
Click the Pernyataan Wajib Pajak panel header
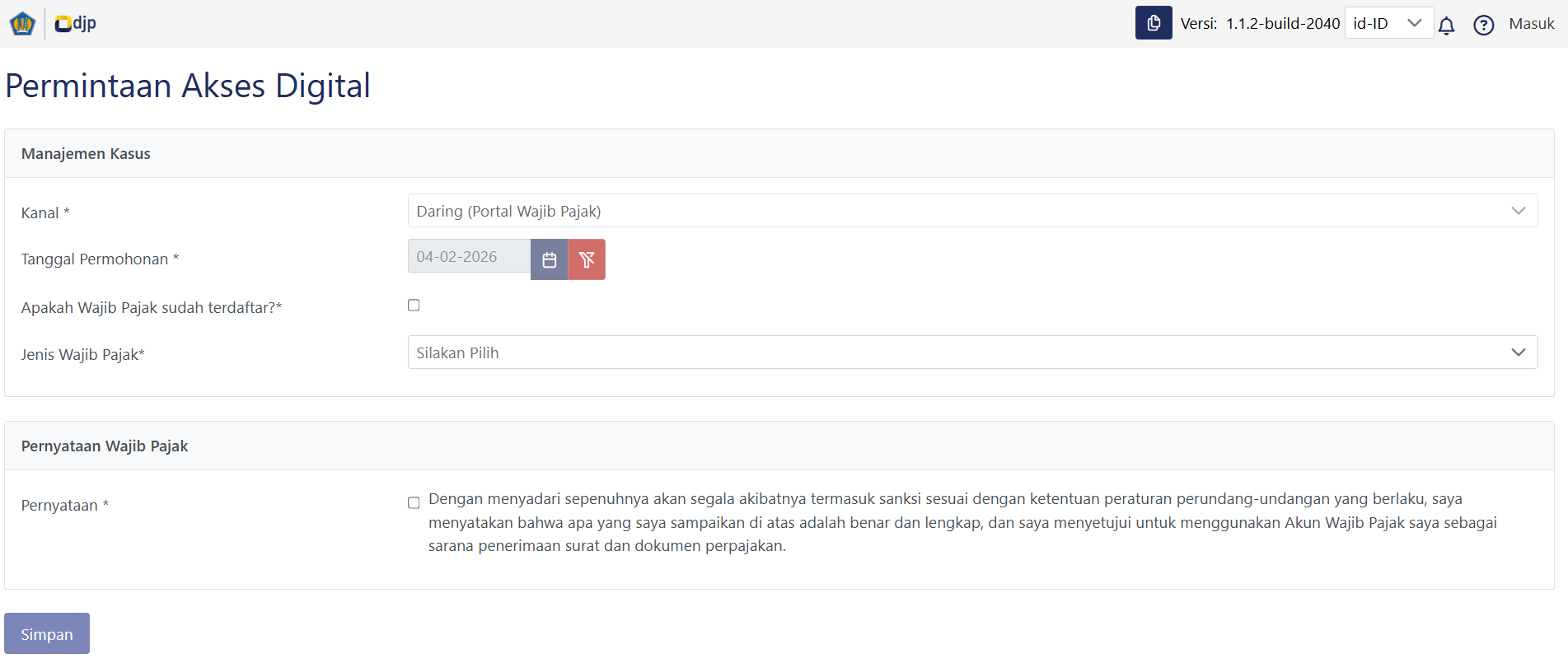coord(105,446)
